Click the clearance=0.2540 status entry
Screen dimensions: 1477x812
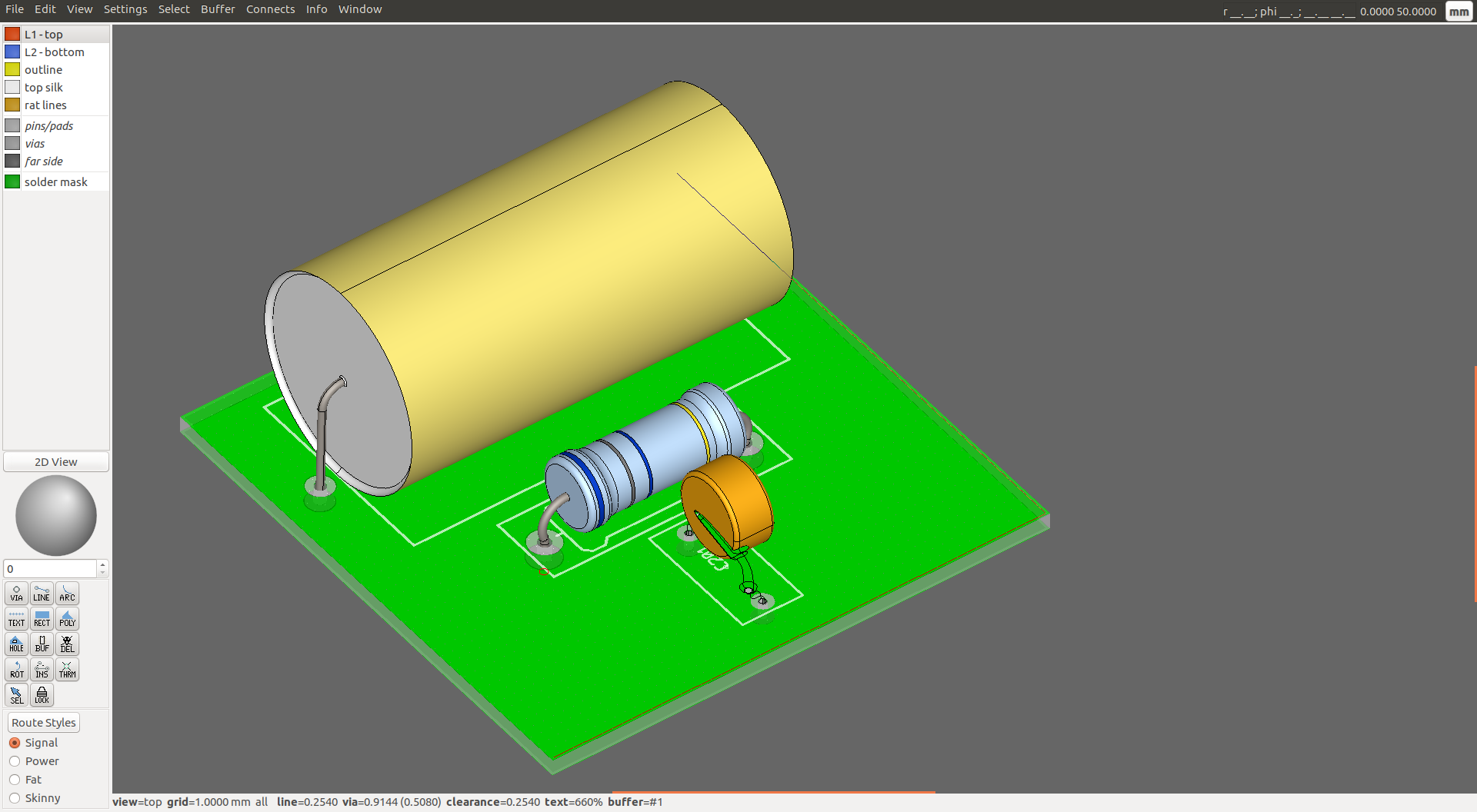(493, 802)
